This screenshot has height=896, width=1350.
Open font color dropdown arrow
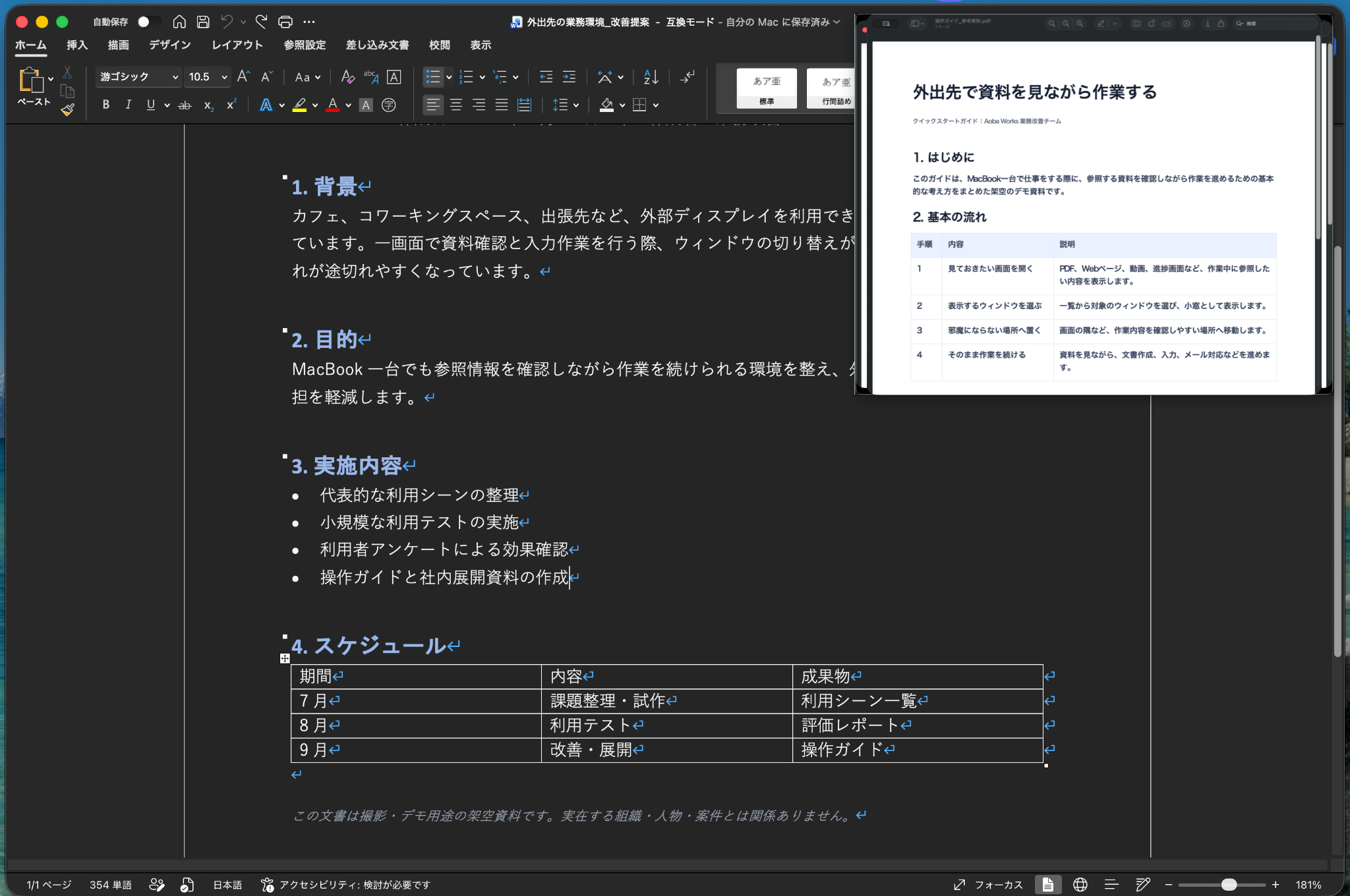tap(348, 105)
